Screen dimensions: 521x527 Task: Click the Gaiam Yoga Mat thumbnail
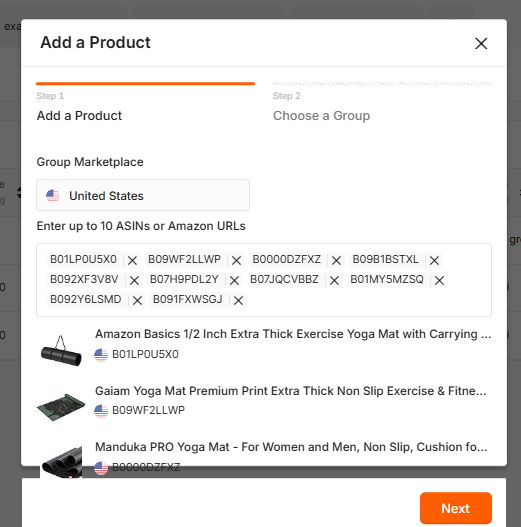pos(61,407)
